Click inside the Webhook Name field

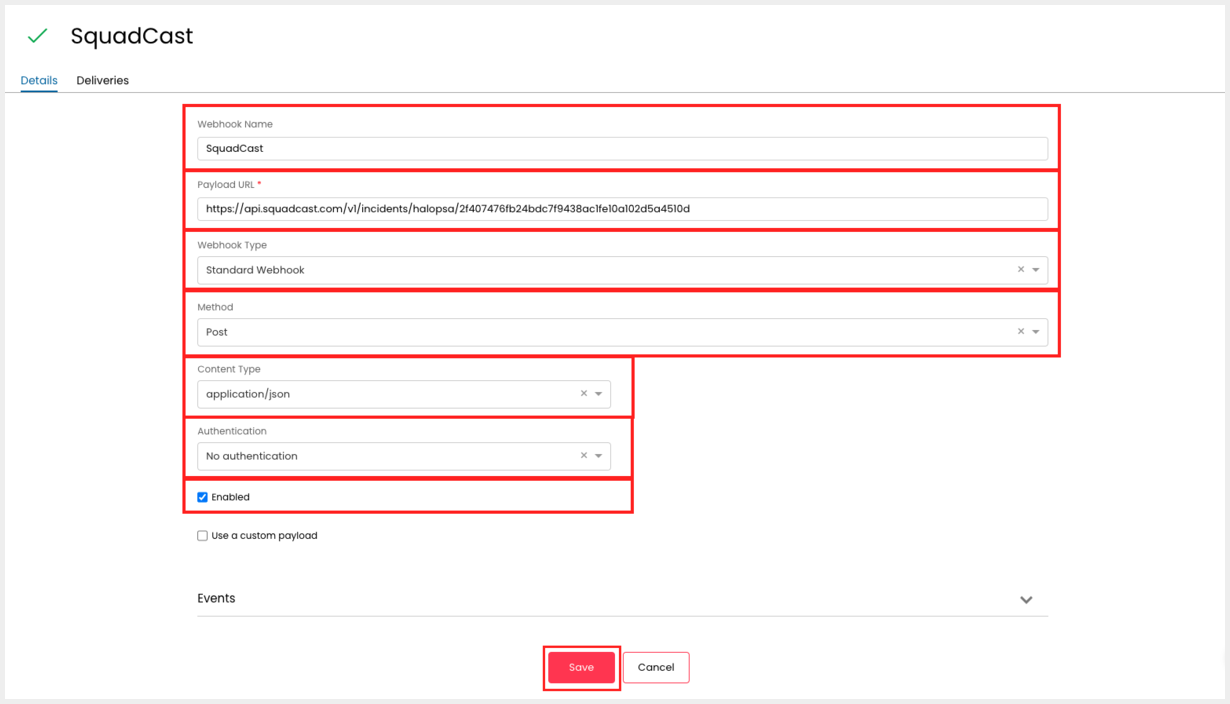click(620, 148)
